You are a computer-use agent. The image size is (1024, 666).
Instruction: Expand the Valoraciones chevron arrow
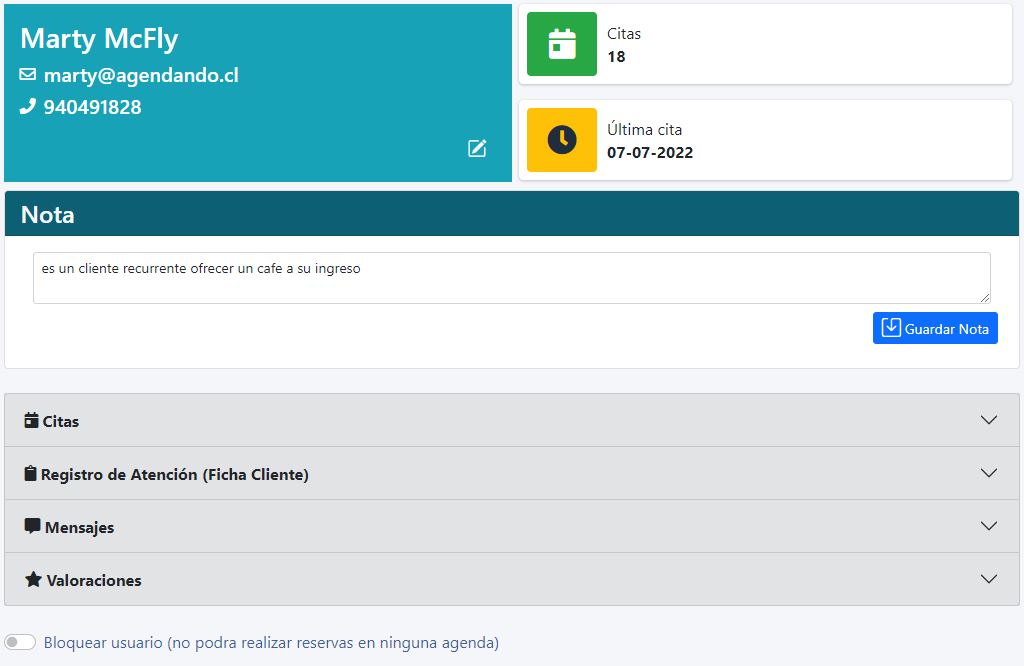coord(989,579)
